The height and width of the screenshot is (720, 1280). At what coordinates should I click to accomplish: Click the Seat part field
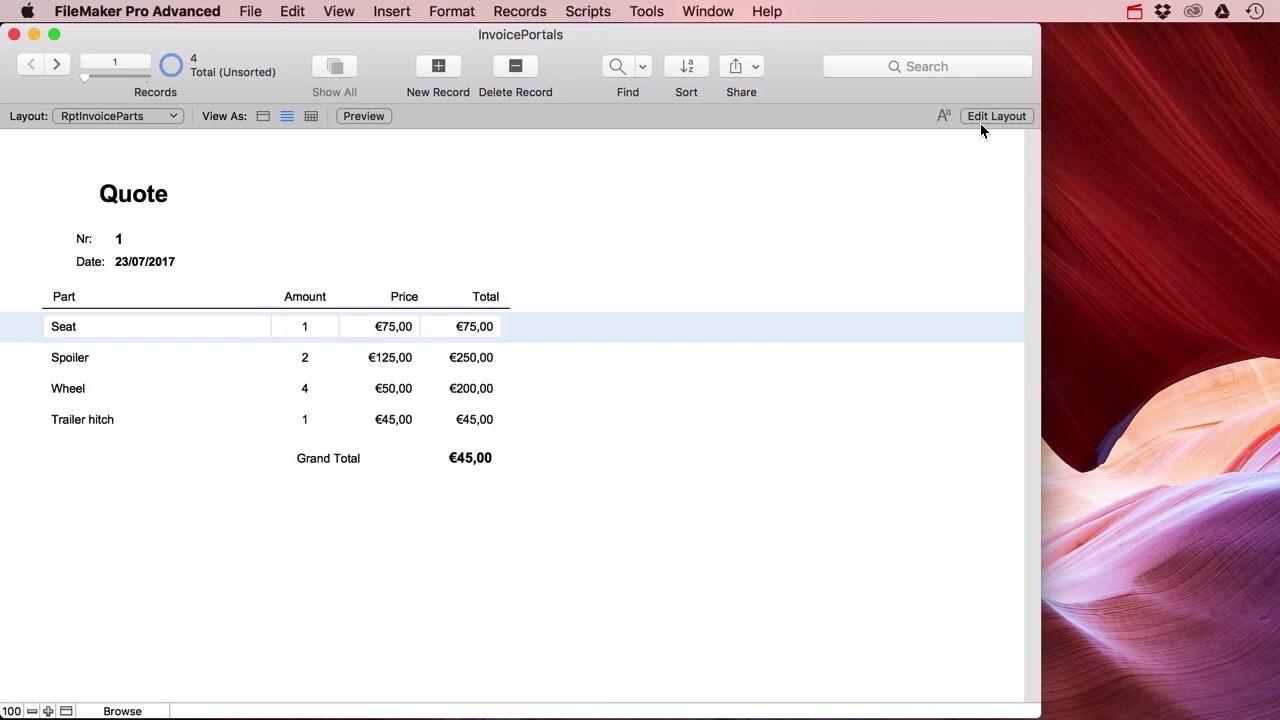[157, 326]
